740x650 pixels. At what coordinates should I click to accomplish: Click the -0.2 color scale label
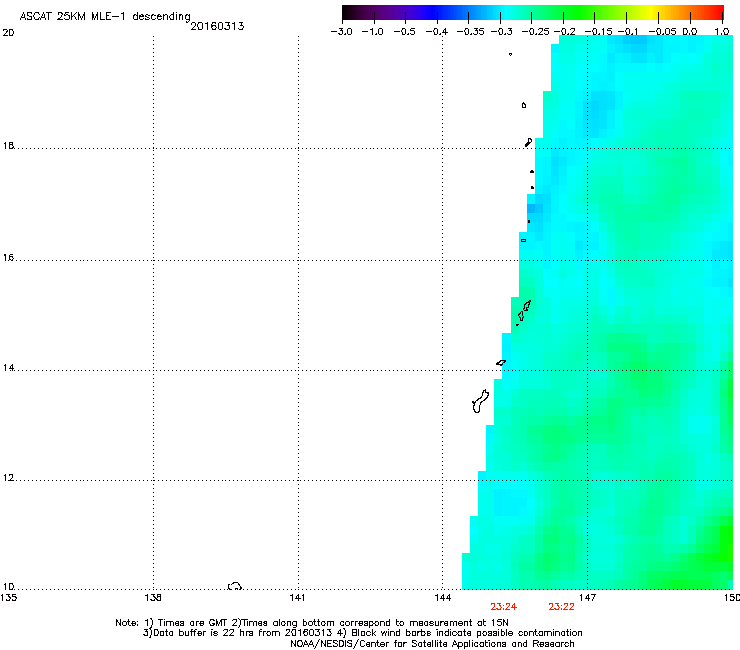pos(564,32)
